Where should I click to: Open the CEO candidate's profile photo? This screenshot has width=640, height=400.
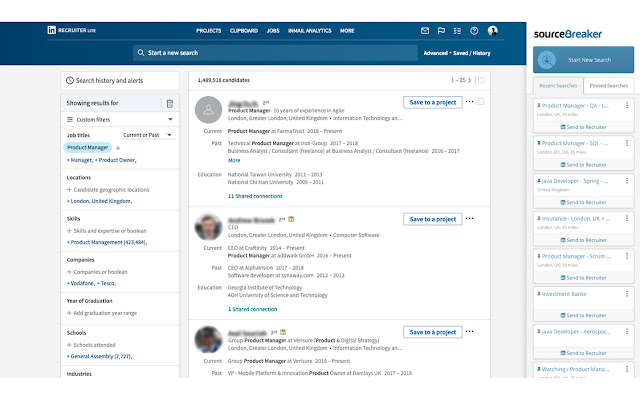209,227
